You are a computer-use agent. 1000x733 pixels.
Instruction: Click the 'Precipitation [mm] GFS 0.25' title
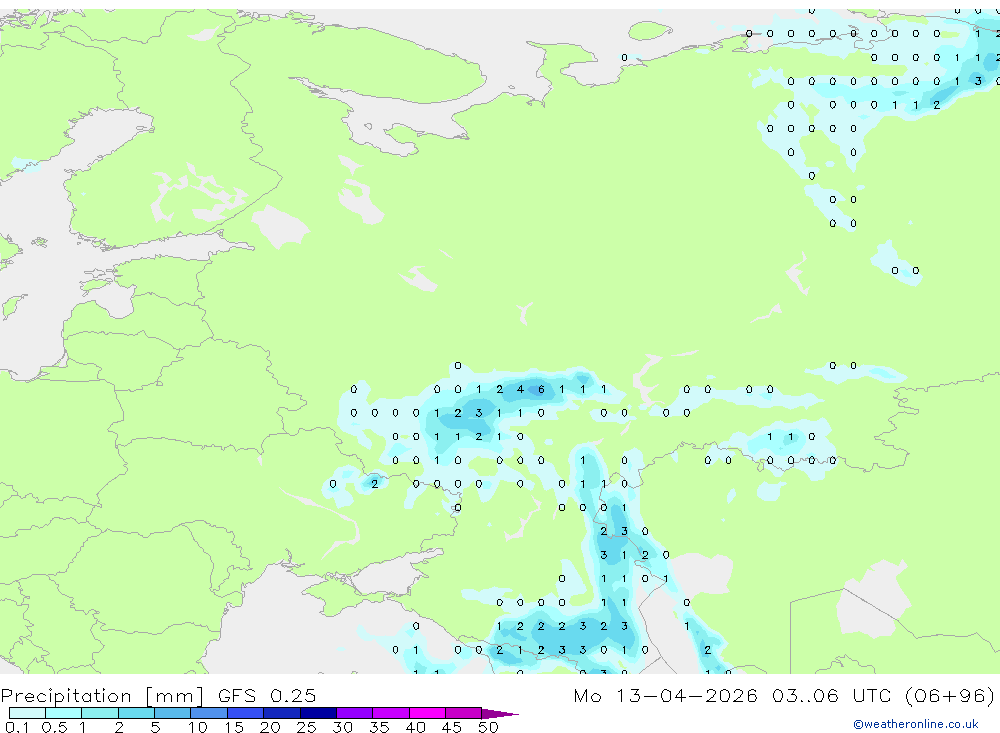pyautogui.click(x=158, y=695)
